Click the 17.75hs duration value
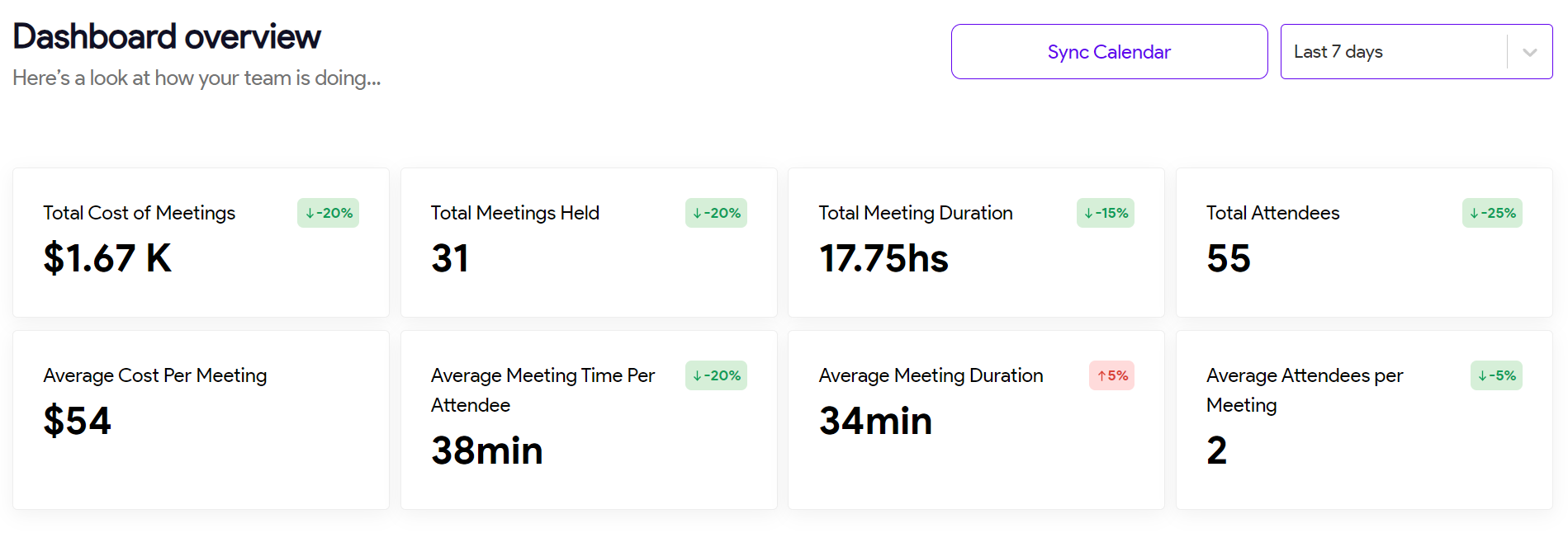The image size is (1568, 533). (x=884, y=258)
